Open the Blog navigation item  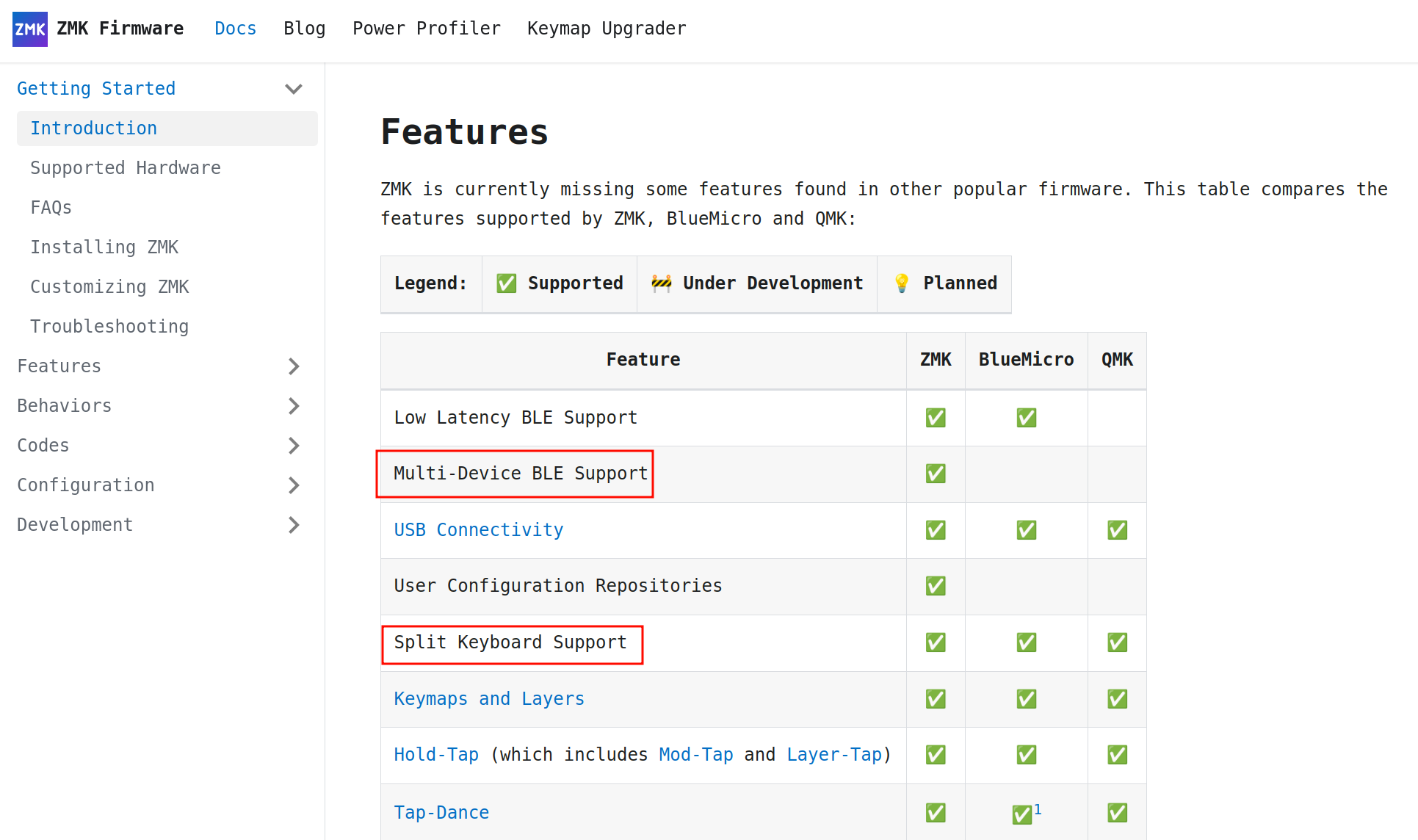point(304,29)
